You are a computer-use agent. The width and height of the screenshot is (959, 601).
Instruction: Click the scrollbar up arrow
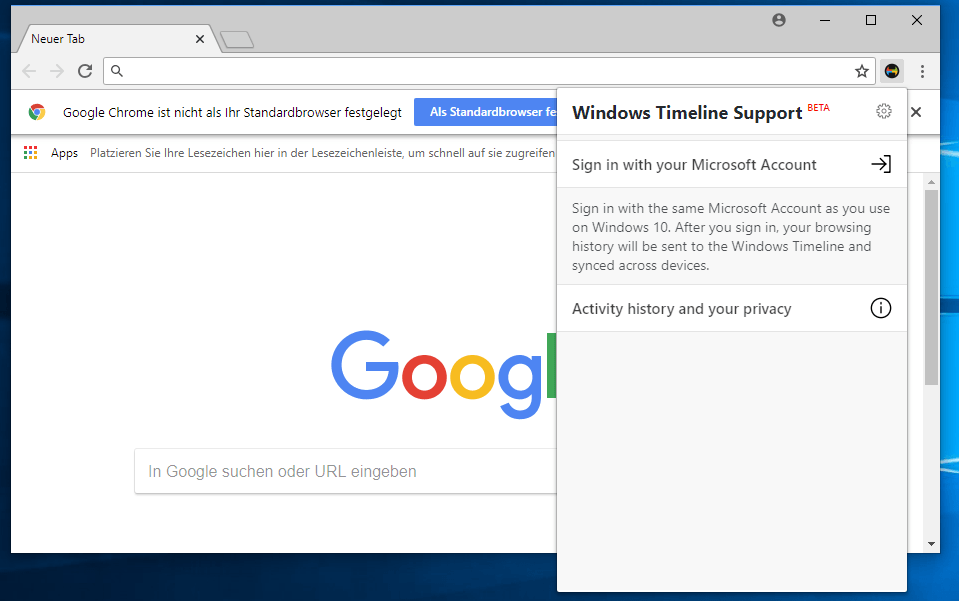click(931, 182)
